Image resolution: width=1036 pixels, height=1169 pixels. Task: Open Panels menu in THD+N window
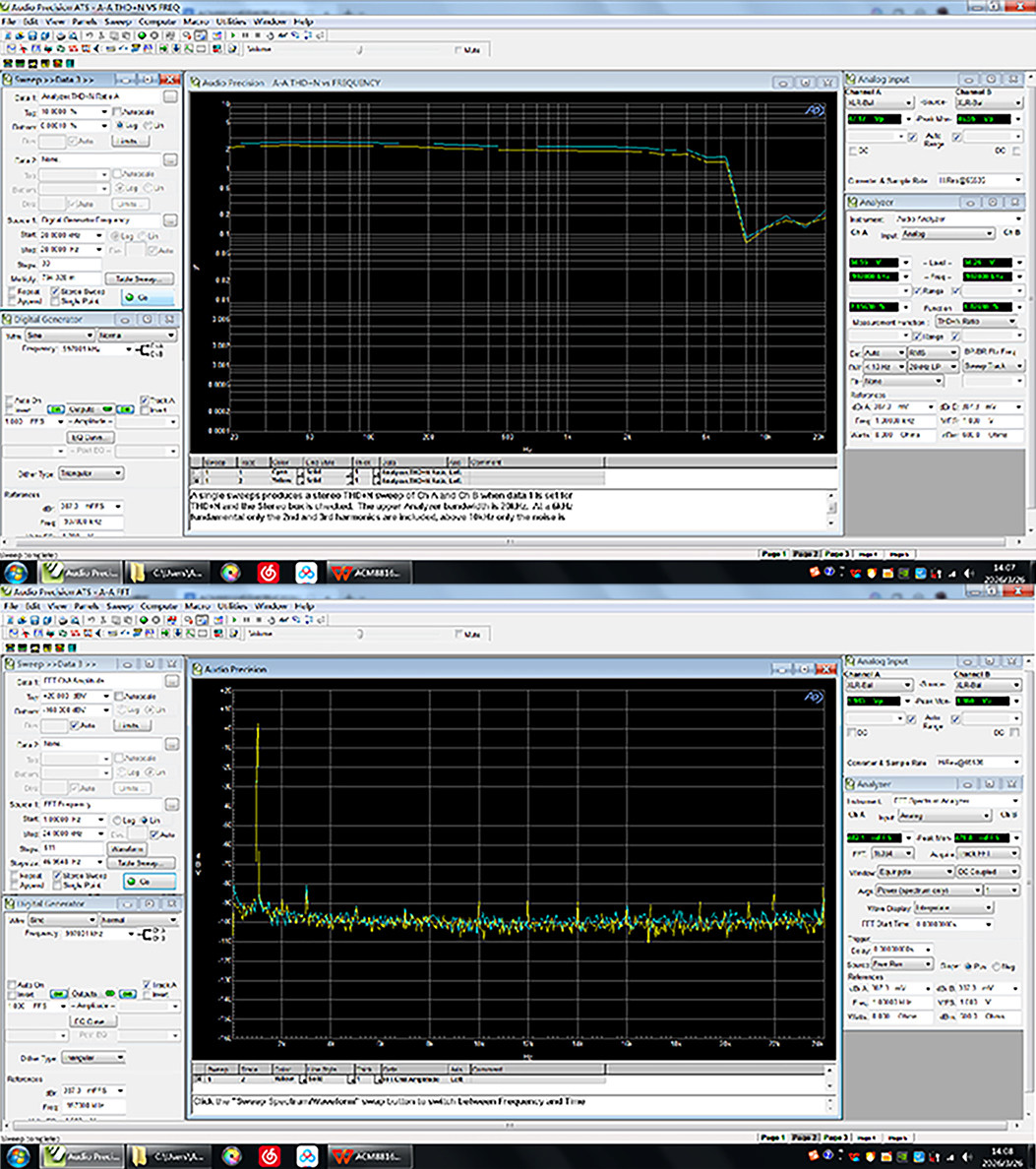click(x=85, y=22)
